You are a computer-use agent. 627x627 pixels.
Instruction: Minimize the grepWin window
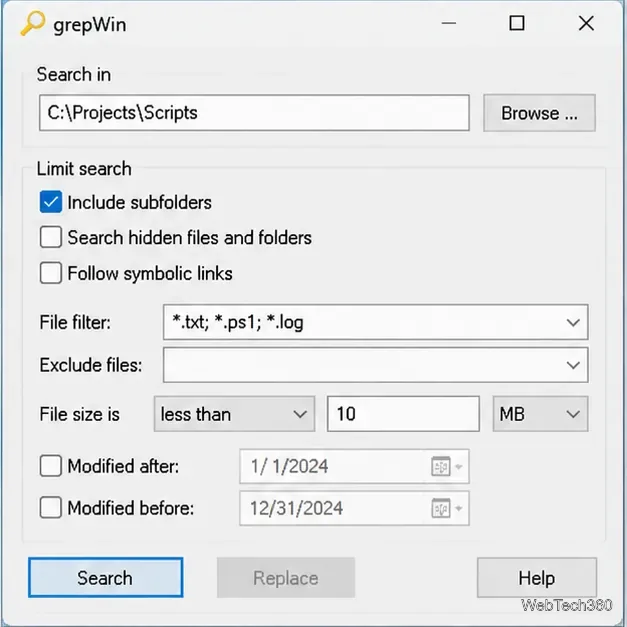pyautogui.click(x=449, y=23)
